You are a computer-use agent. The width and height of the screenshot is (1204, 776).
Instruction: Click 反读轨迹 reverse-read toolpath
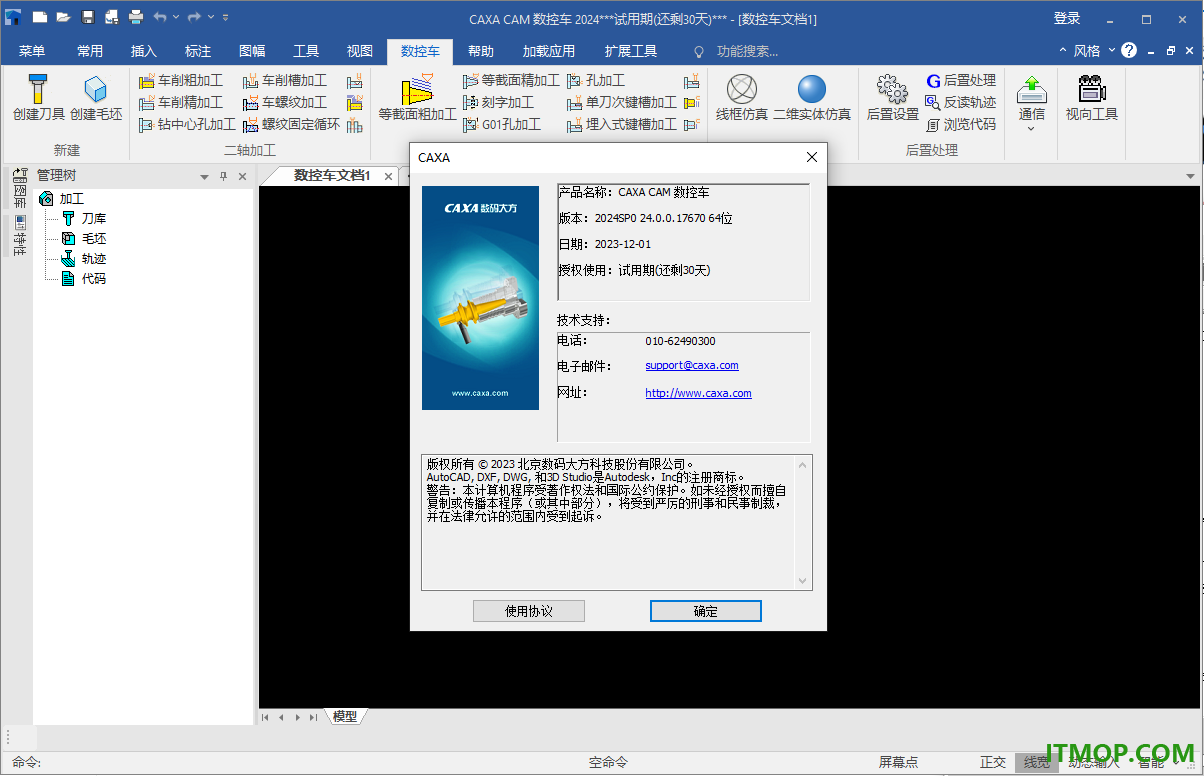pos(960,102)
